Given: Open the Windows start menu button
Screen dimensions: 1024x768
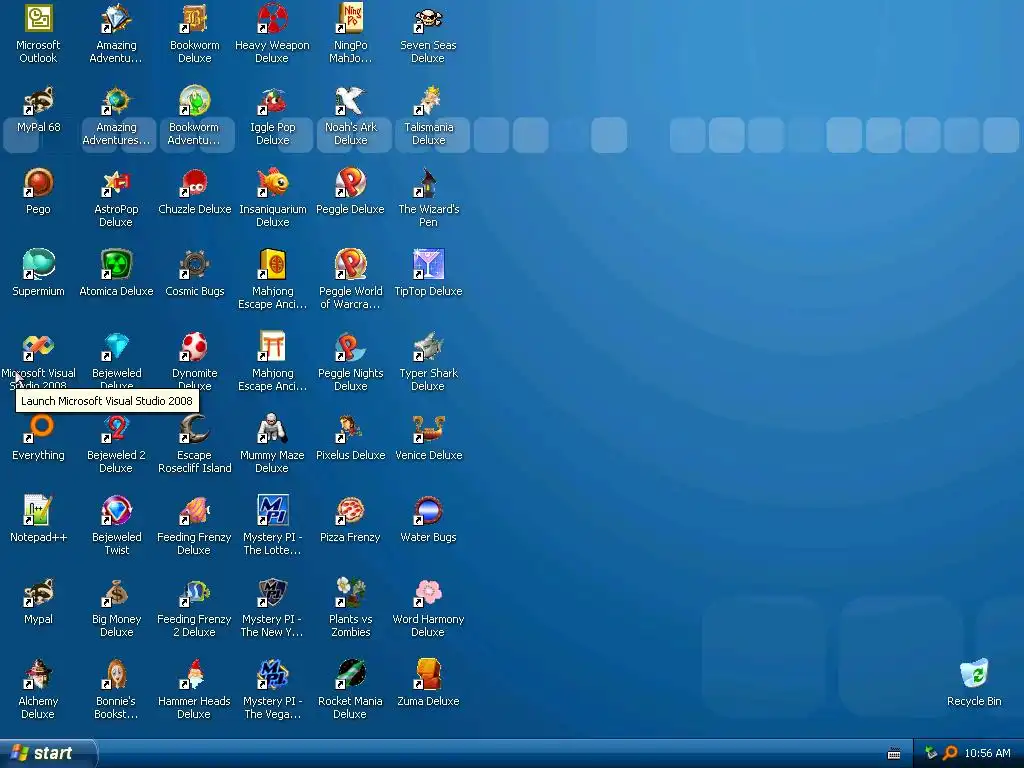Looking at the screenshot, I should pyautogui.click(x=48, y=753).
